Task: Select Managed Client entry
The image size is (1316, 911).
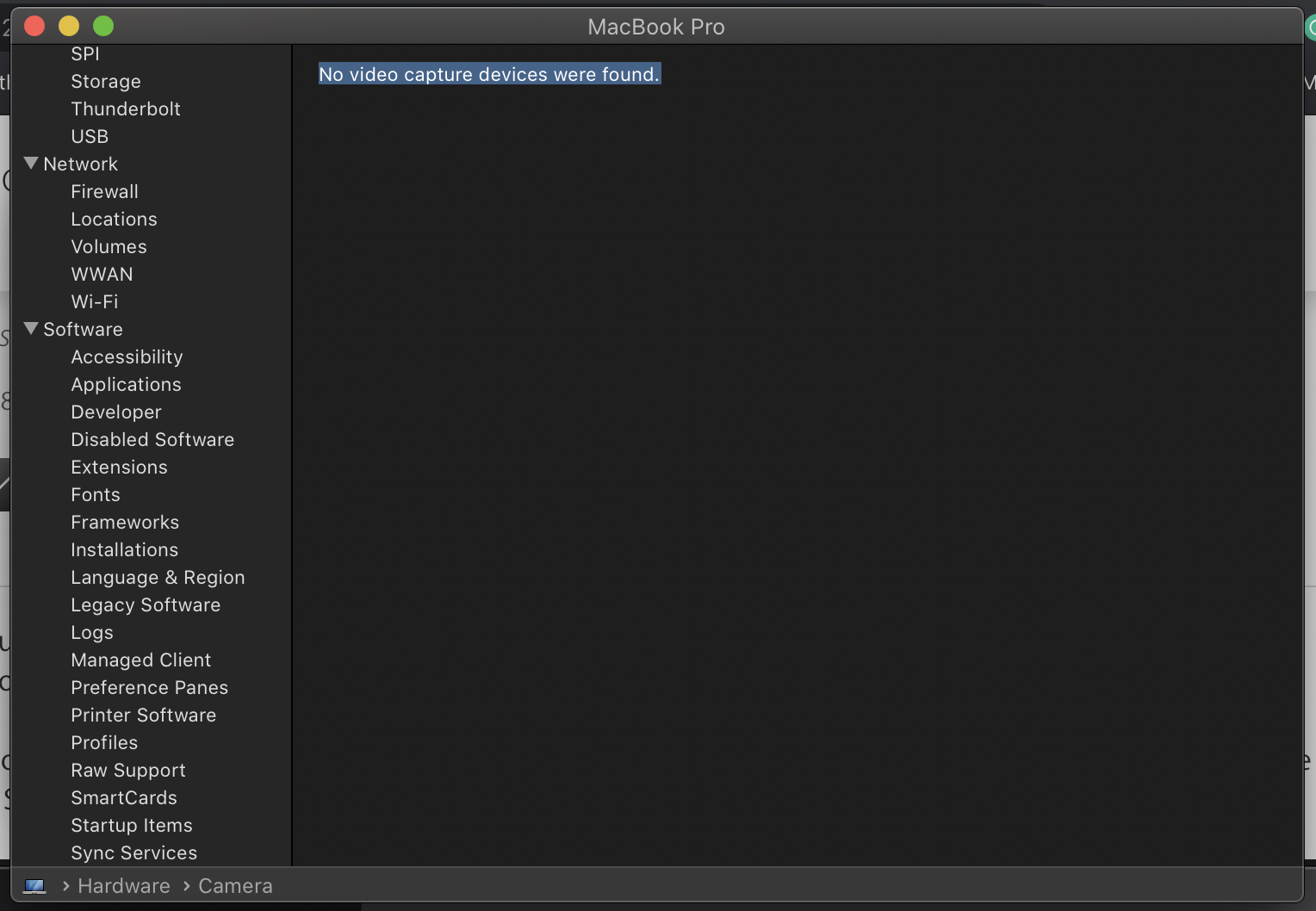Action: pos(140,660)
